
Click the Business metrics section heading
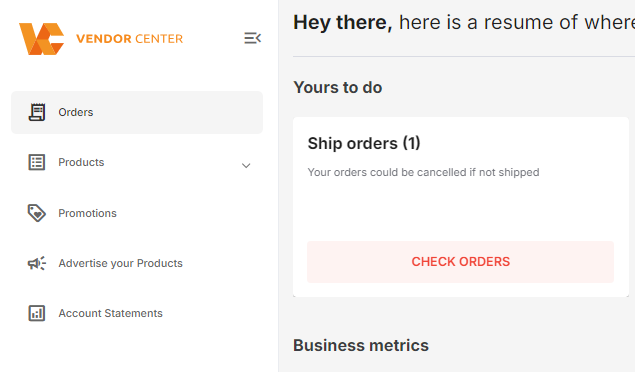coord(361,345)
